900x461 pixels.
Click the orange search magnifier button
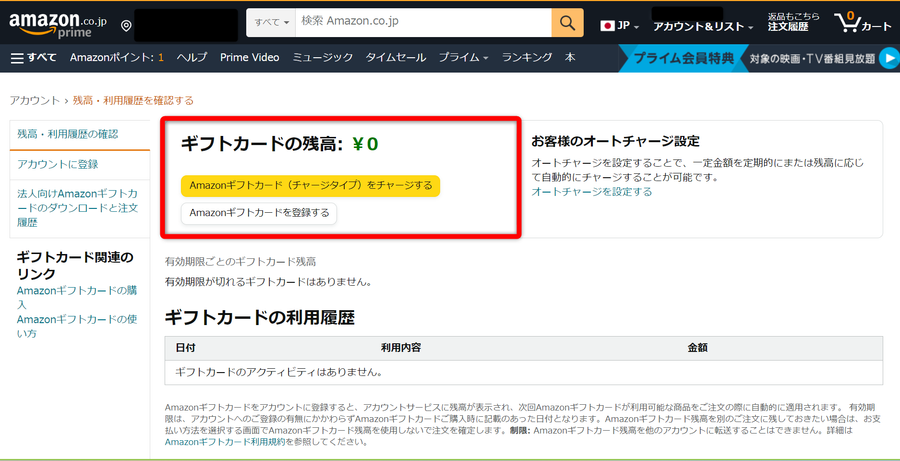pos(567,22)
